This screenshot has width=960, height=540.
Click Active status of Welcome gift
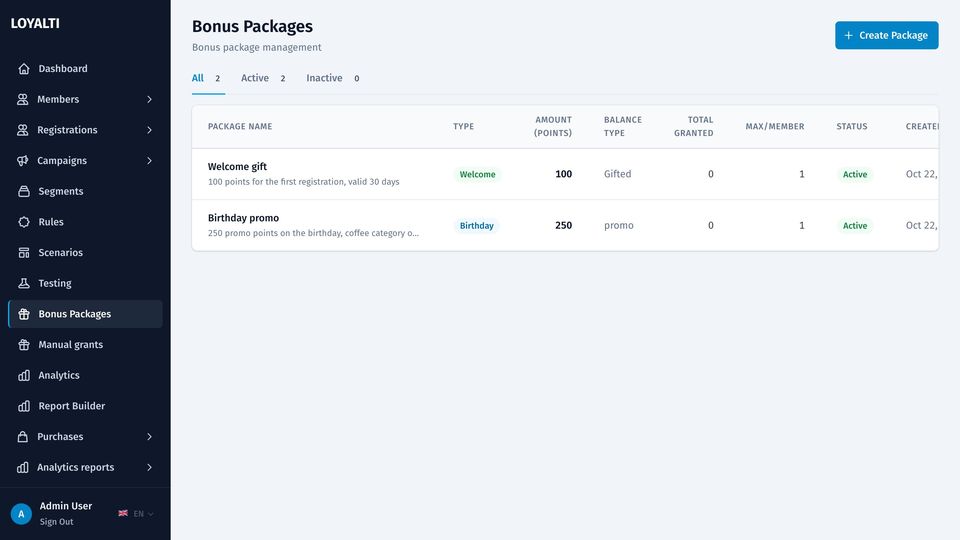(x=855, y=174)
